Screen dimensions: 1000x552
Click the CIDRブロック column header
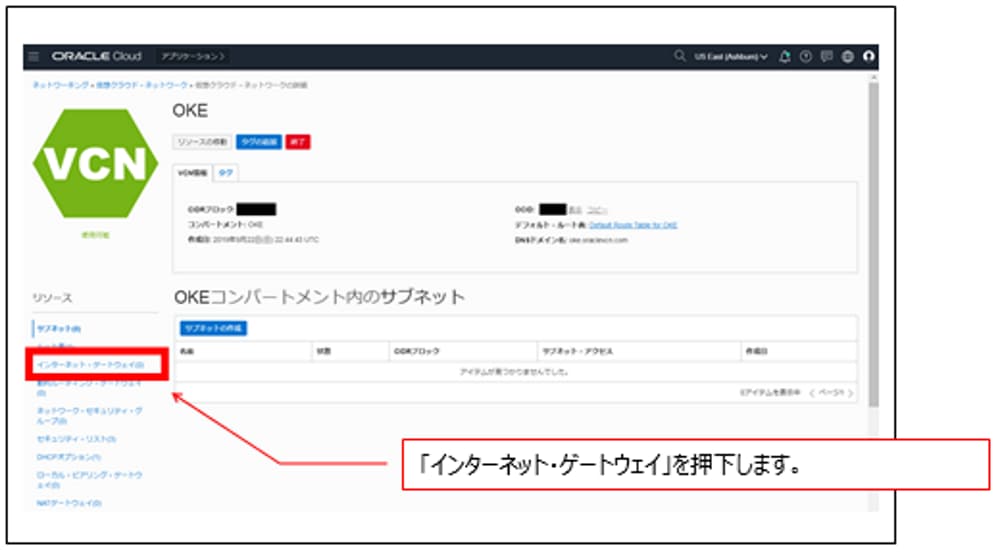click(x=416, y=351)
